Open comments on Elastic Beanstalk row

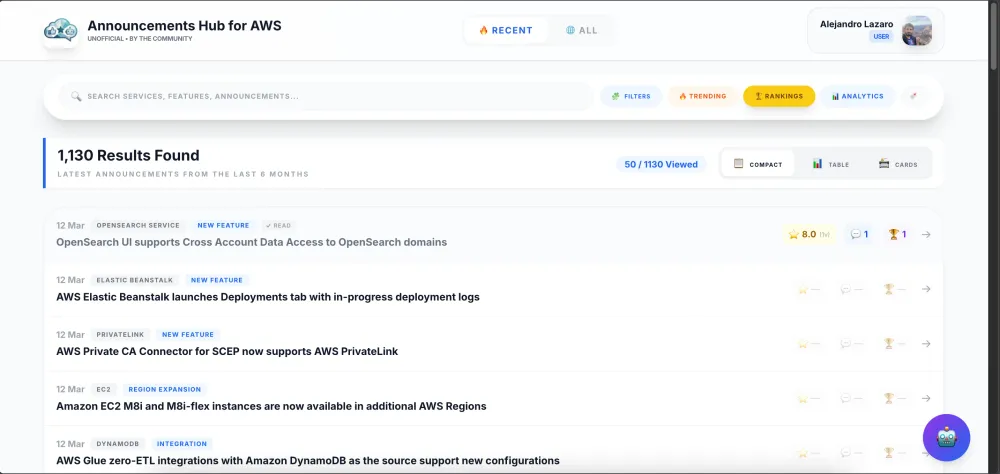pos(851,289)
